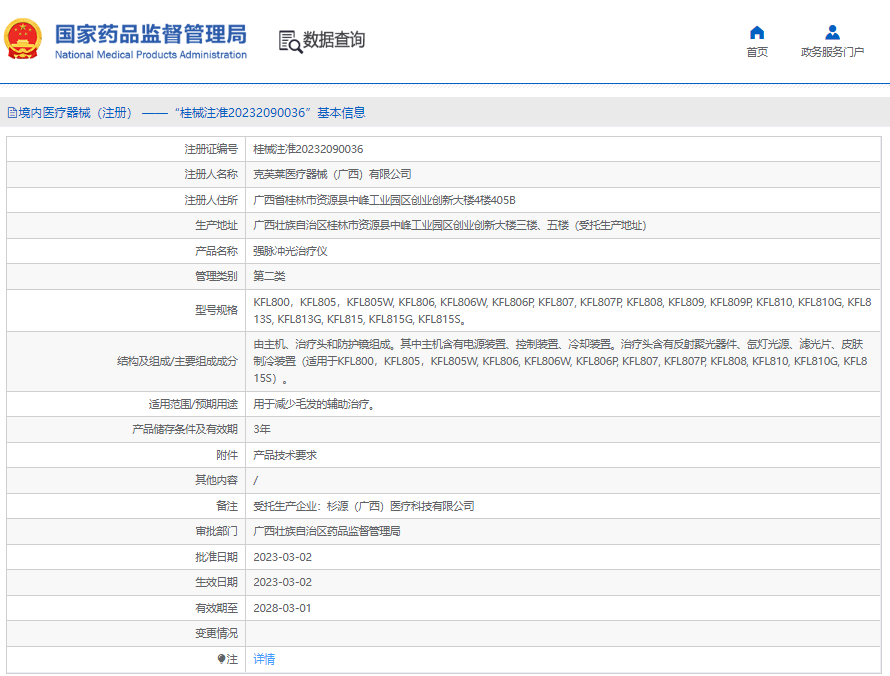
Task: Click the 注册证编号 row label
Action: click(211, 149)
